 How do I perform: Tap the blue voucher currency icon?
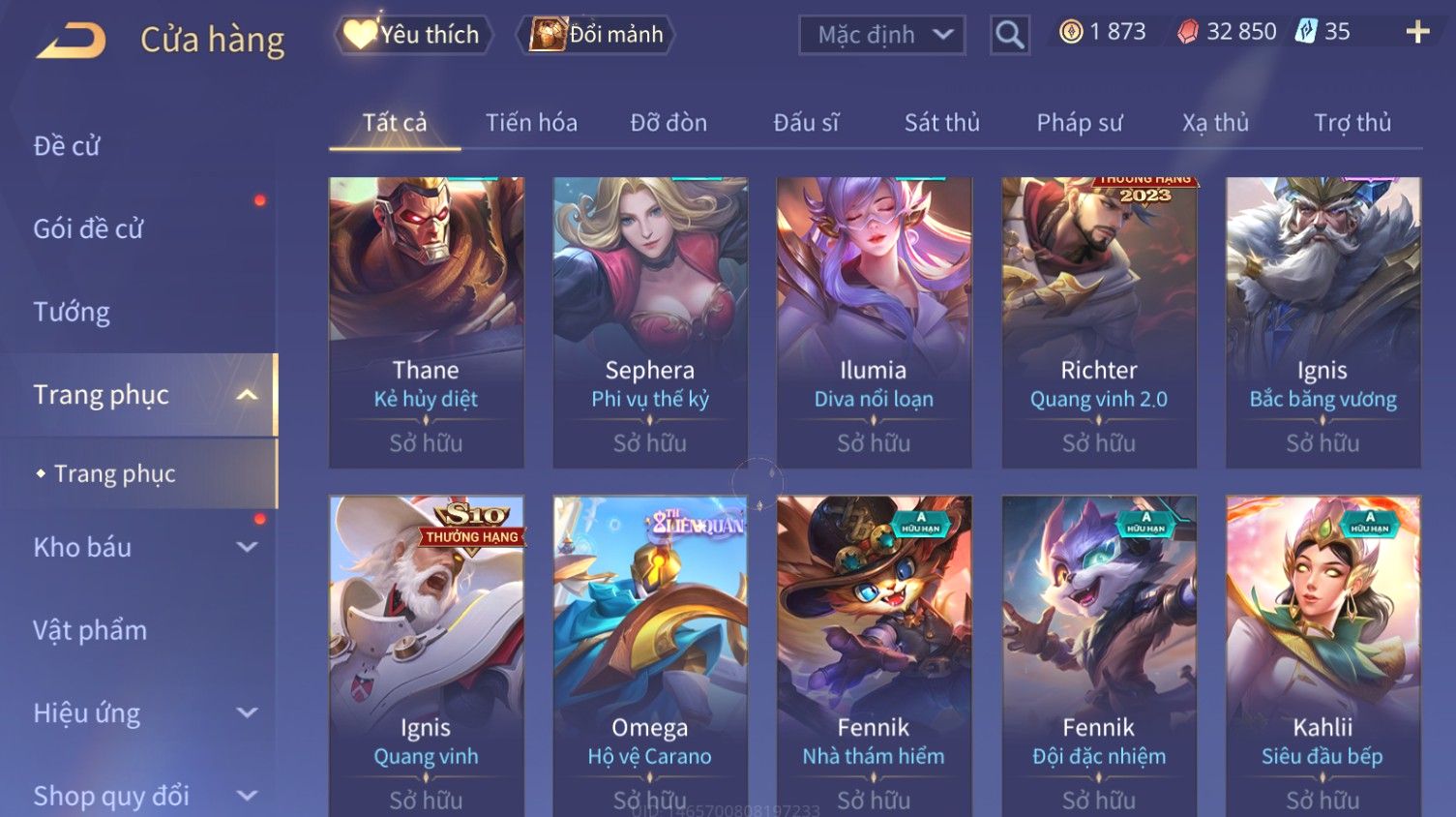1306,32
